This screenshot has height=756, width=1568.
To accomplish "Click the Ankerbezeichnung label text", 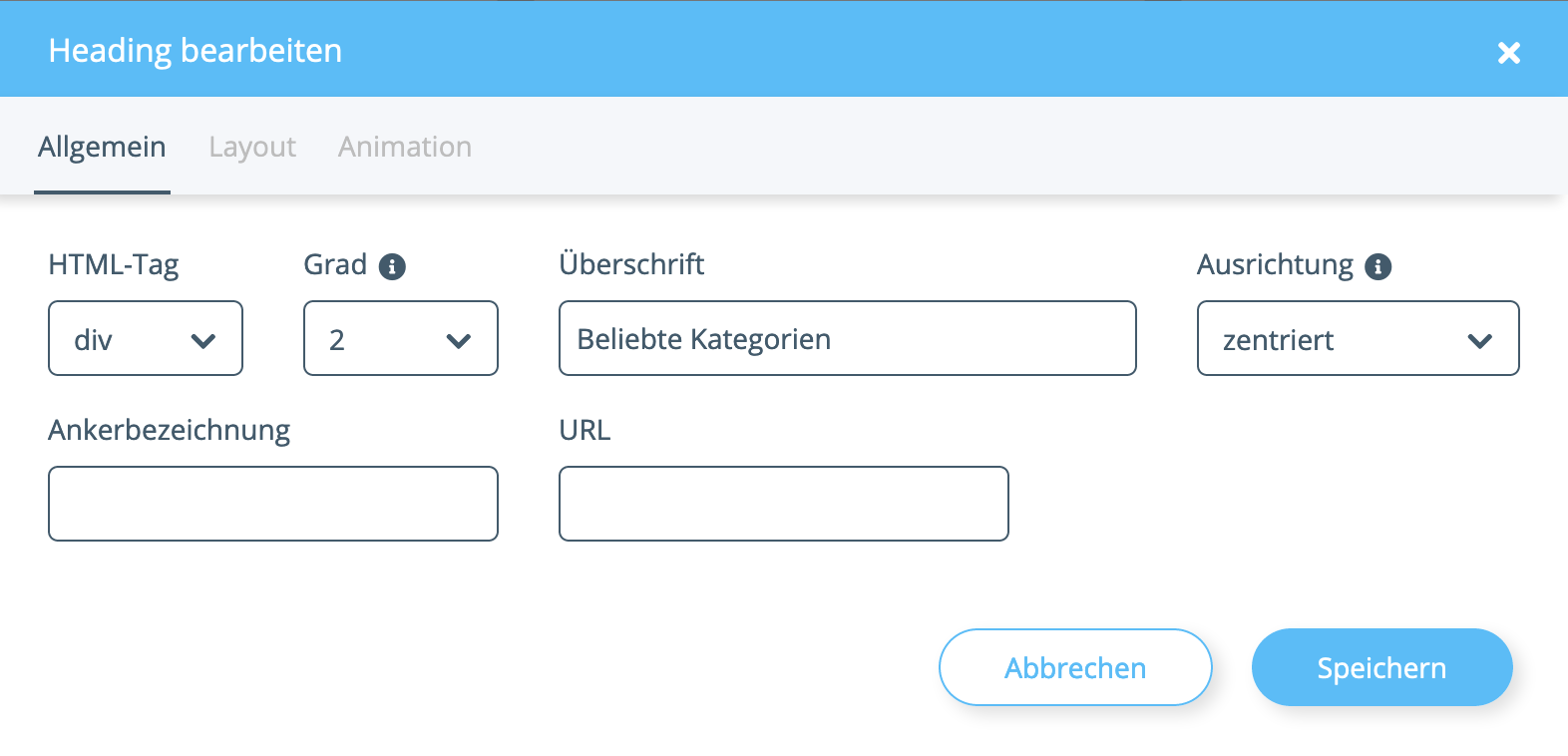I will pyautogui.click(x=170, y=431).
